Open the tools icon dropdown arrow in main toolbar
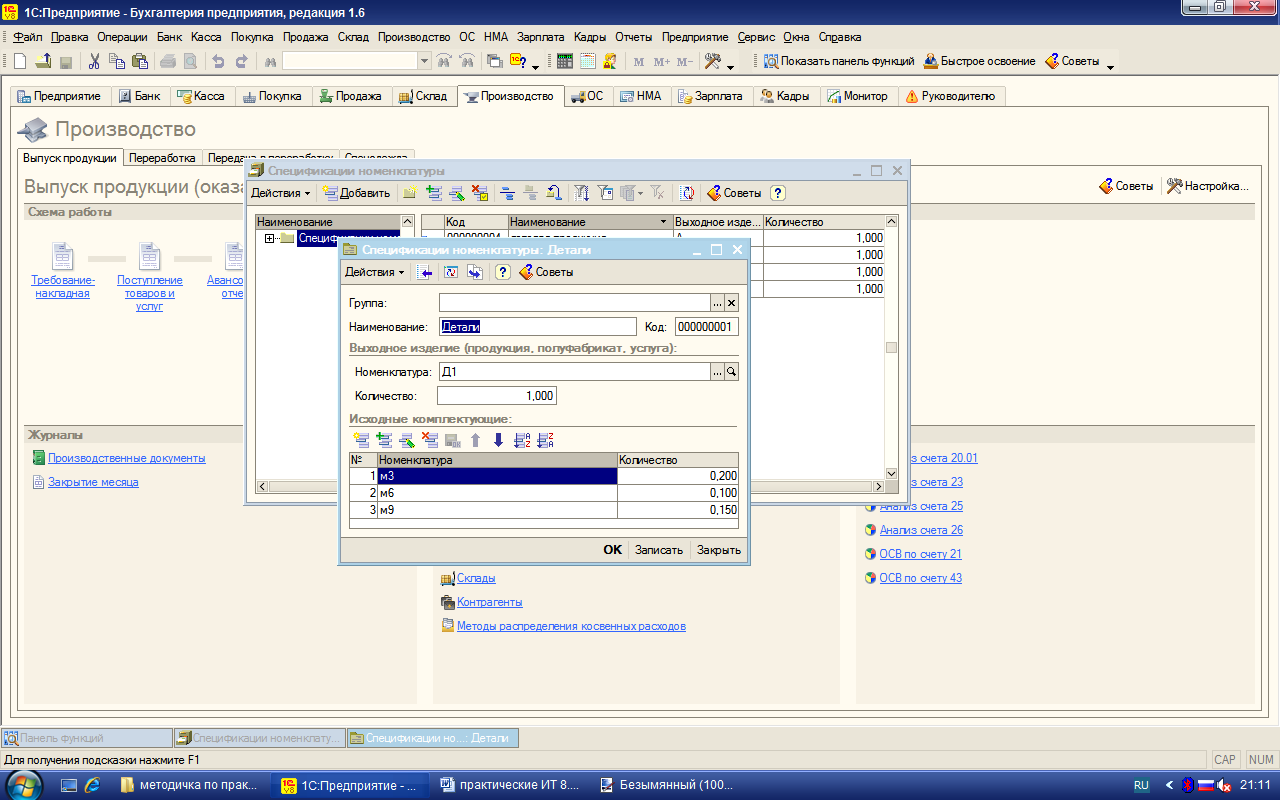Screen dimensions: 1280x800 (x=730, y=68)
